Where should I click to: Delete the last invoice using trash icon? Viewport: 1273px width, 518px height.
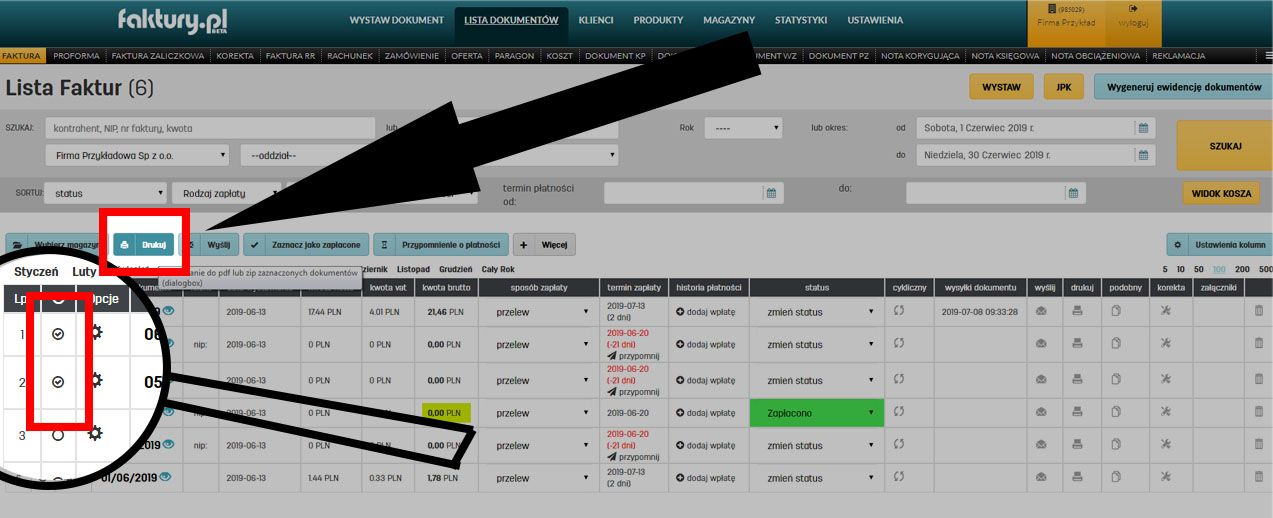[1258, 478]
